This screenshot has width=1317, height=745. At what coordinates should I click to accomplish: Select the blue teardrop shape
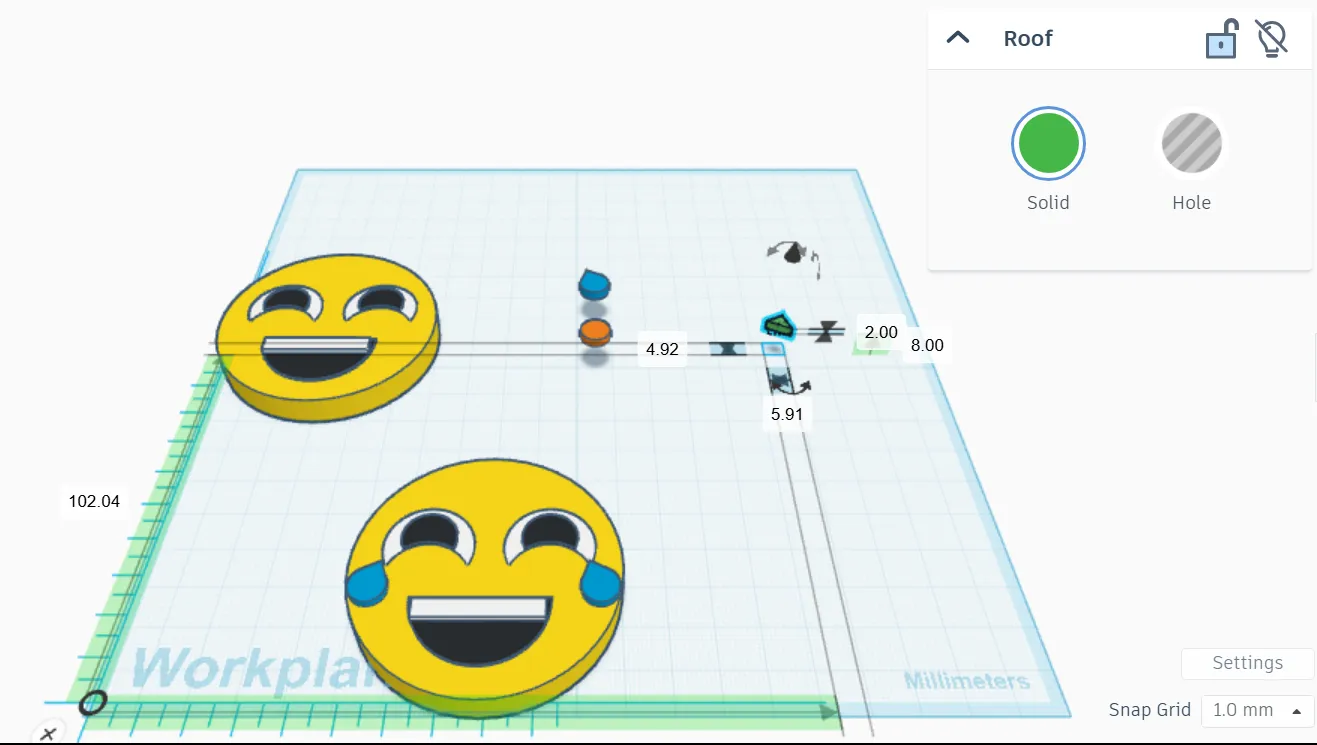pos(594,285)
